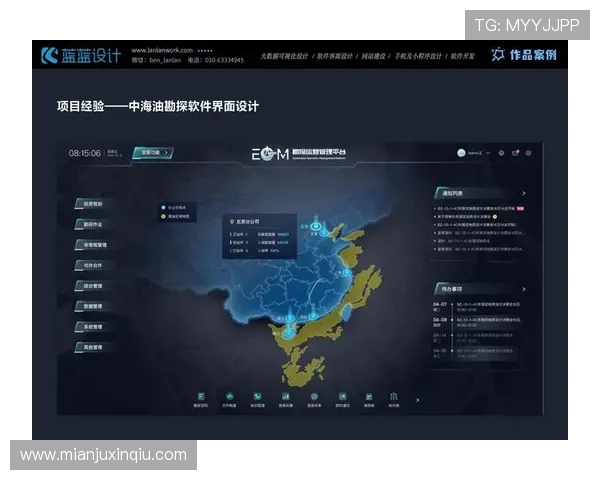
Task: Open the 投资规划 sidebar menu item
Action: (x=93, y=203)
